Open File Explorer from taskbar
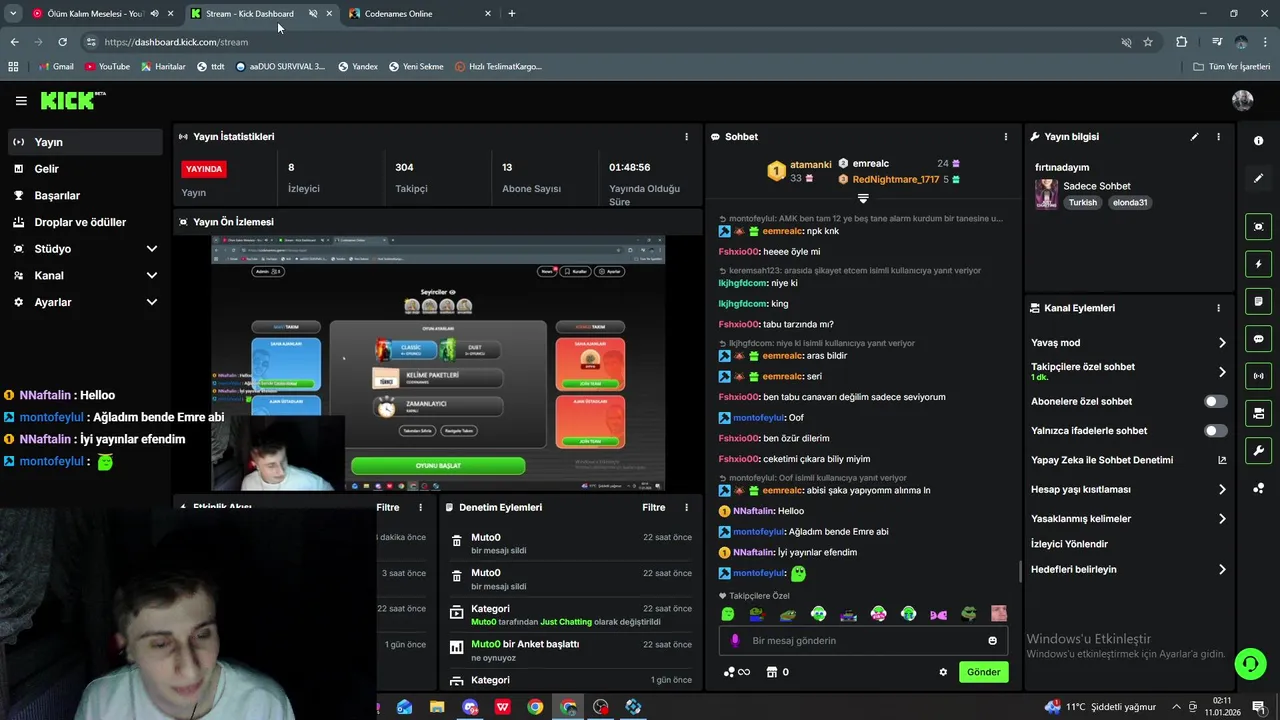This screenshot has width=1280, height=720. pos(437,707)
